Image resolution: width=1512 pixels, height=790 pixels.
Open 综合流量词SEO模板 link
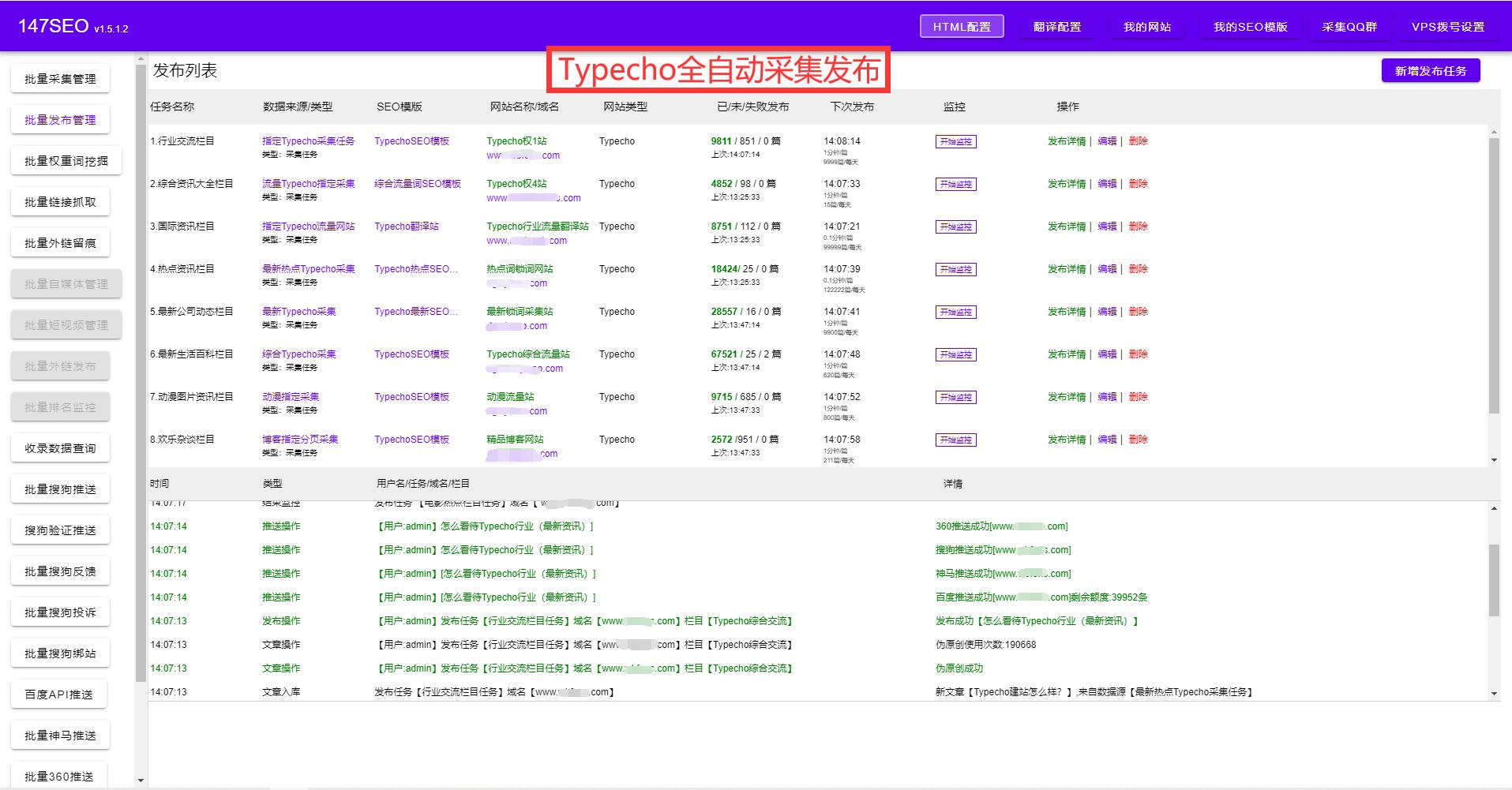418,184
